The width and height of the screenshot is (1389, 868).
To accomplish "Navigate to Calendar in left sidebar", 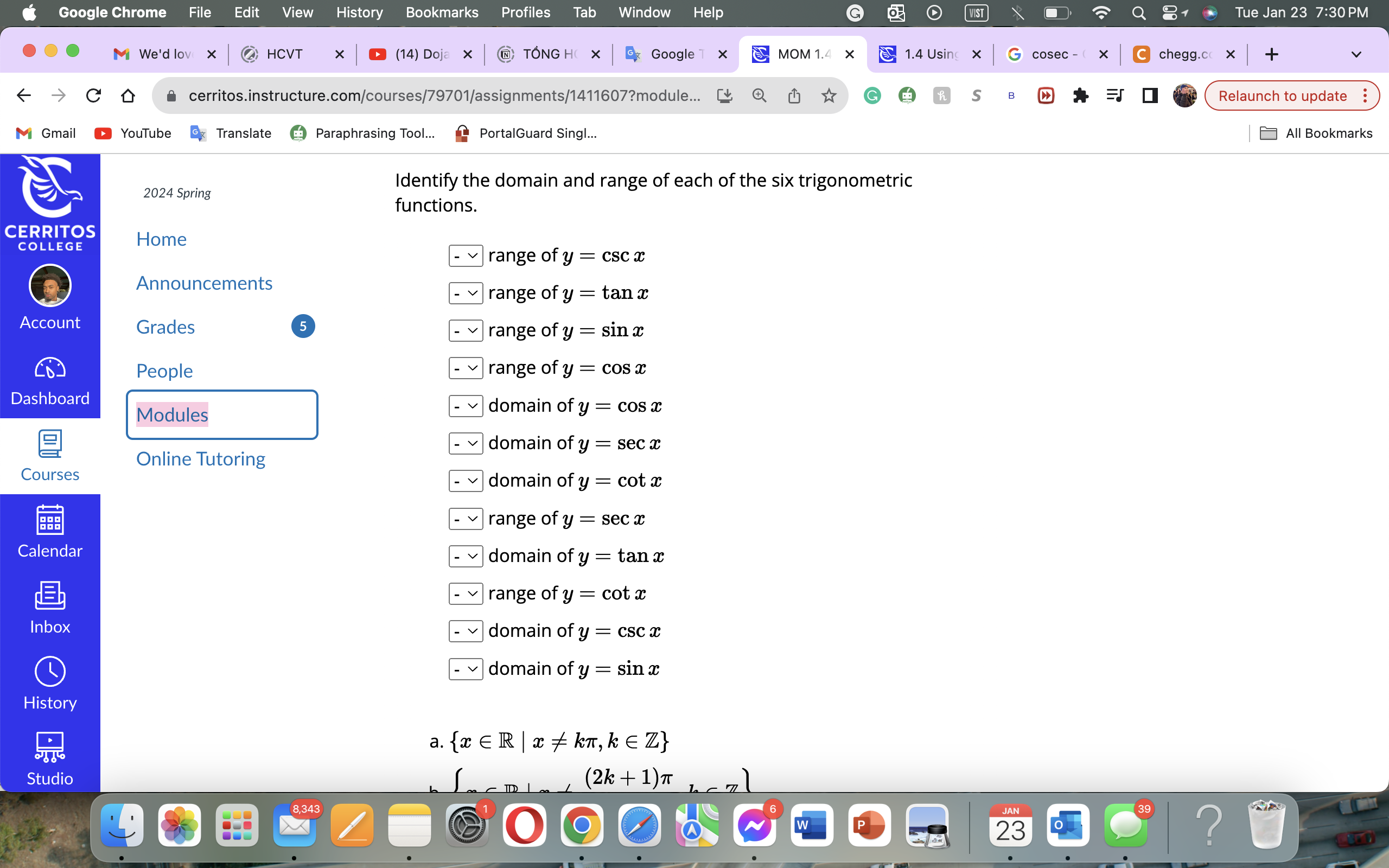I will 50,530.
